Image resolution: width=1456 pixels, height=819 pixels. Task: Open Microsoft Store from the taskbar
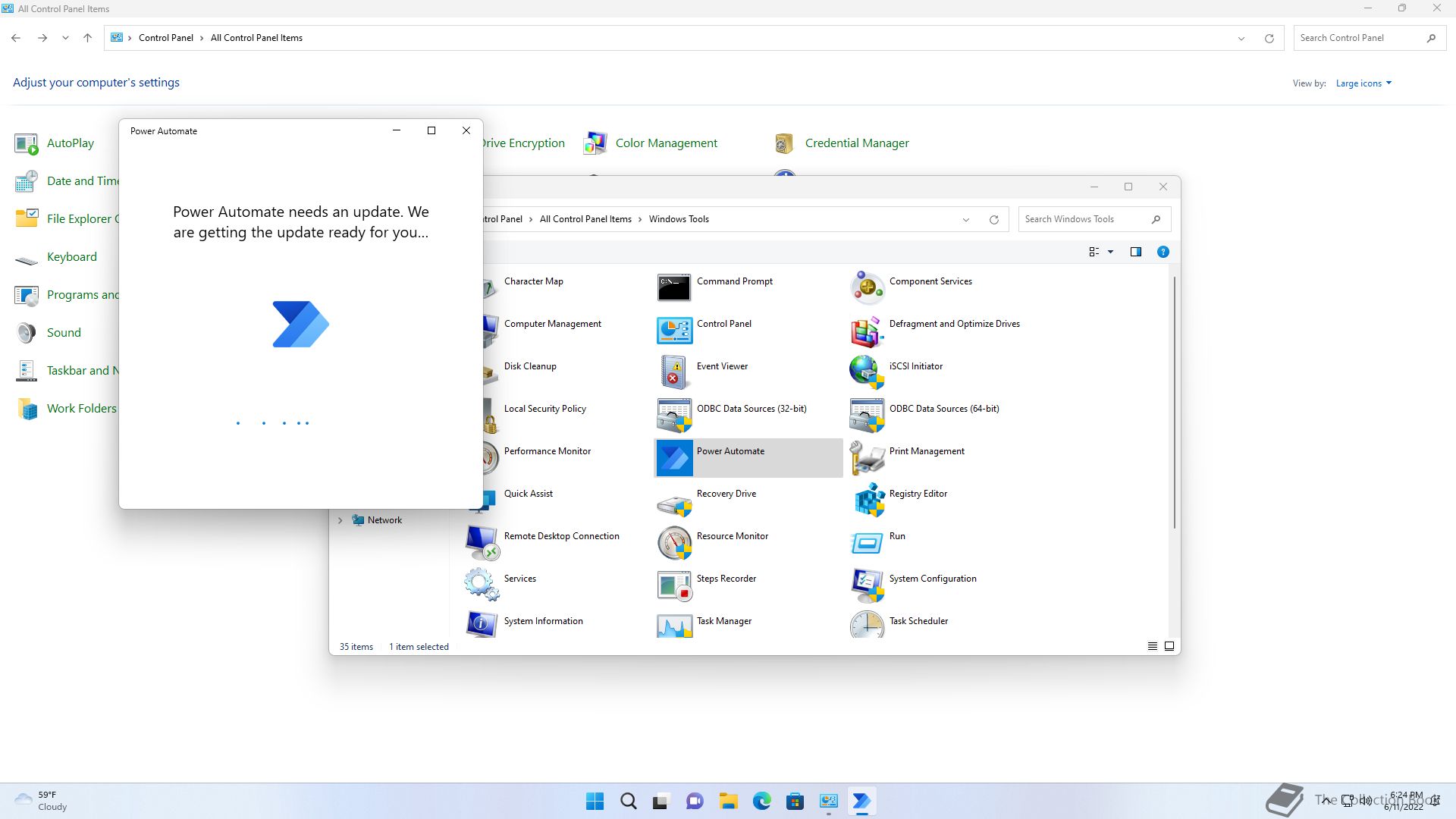click(x=795, y=801)
